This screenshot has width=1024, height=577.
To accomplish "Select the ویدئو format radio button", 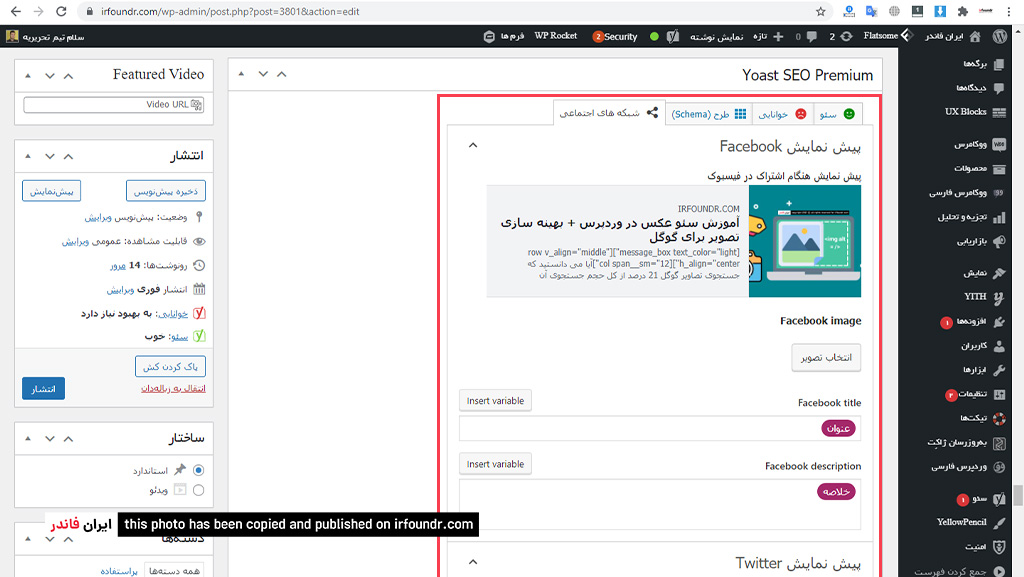I will click(199, 490).
